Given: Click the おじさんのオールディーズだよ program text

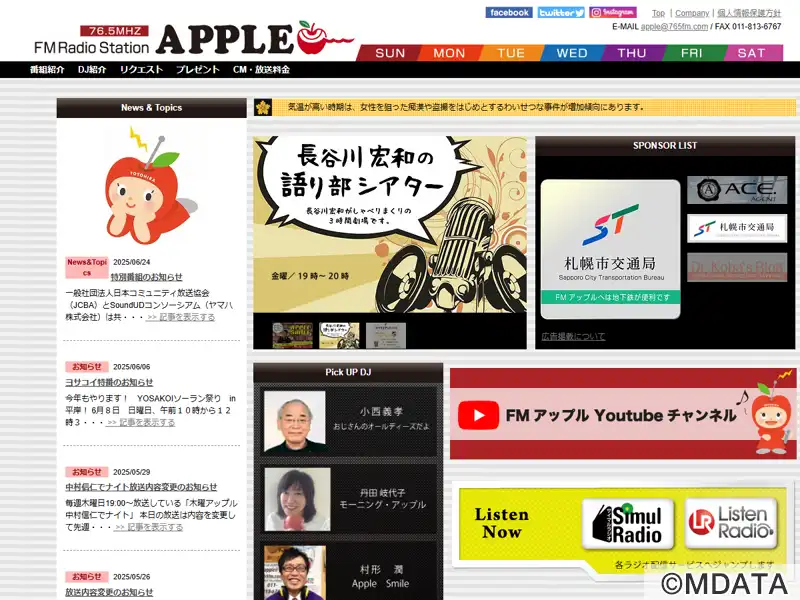Looking at the screenshot, I should (381, 427).
